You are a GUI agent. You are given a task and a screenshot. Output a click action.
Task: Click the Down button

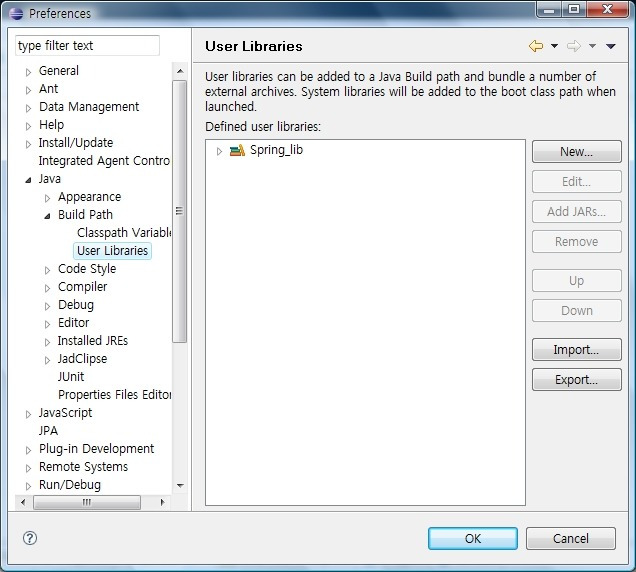point(576,311)
